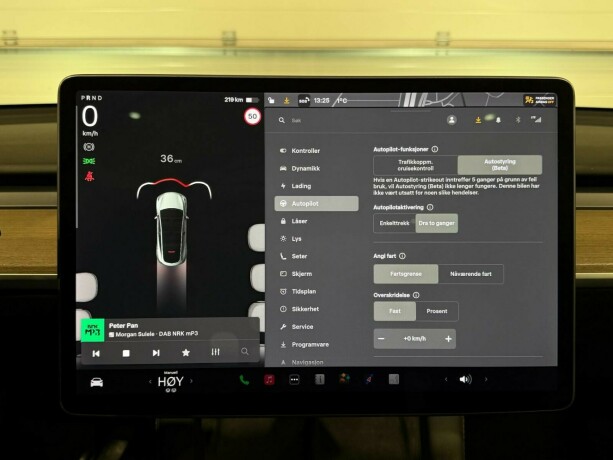The height and width of the screenshot is (460, 613).
Task: Go to Skjerm settings
Action: [x=296, y=274]
